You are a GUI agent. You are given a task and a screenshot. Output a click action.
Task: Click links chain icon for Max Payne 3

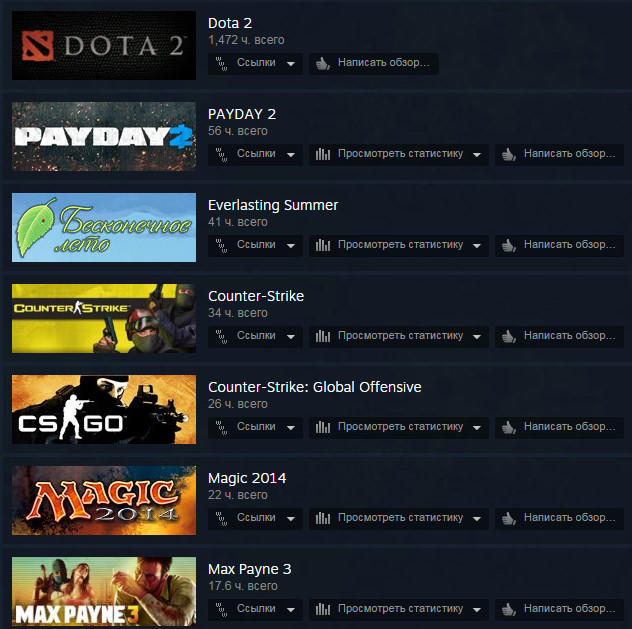[221, 609]
